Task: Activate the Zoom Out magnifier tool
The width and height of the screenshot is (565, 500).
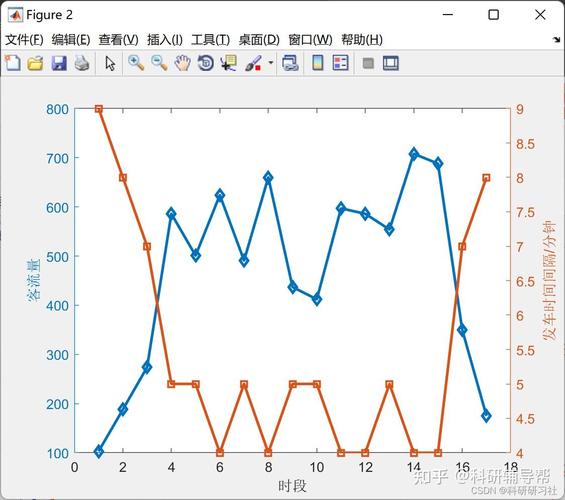Action: (159, 63)
